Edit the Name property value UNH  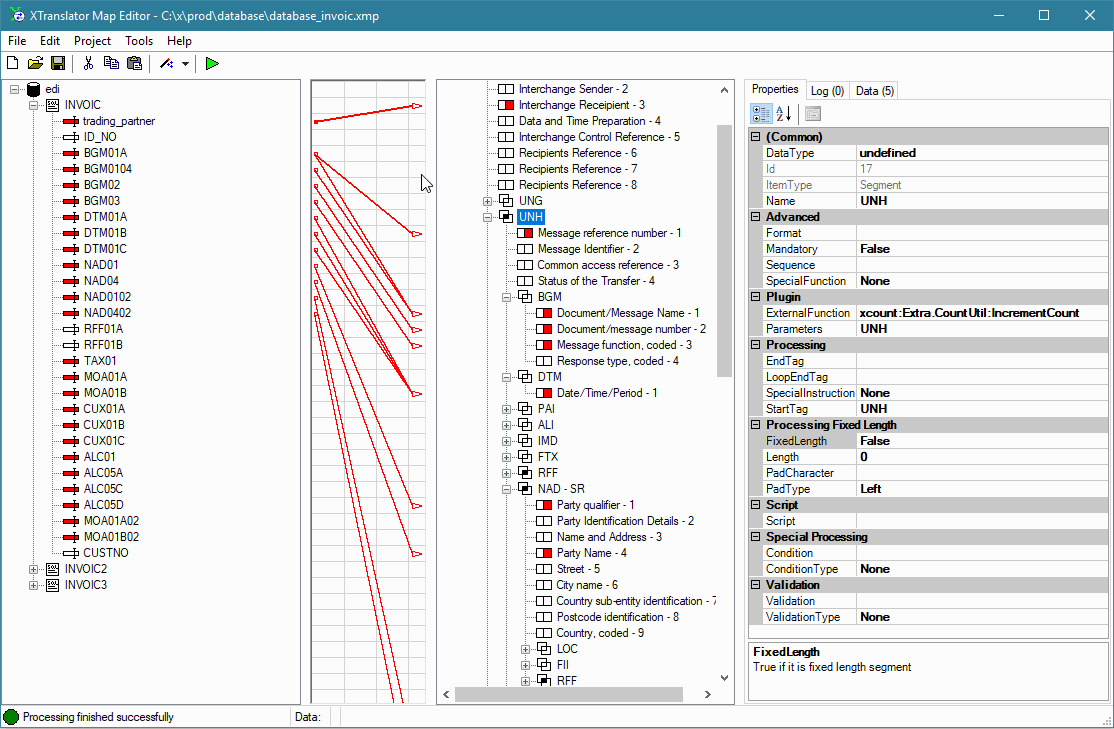982,201
